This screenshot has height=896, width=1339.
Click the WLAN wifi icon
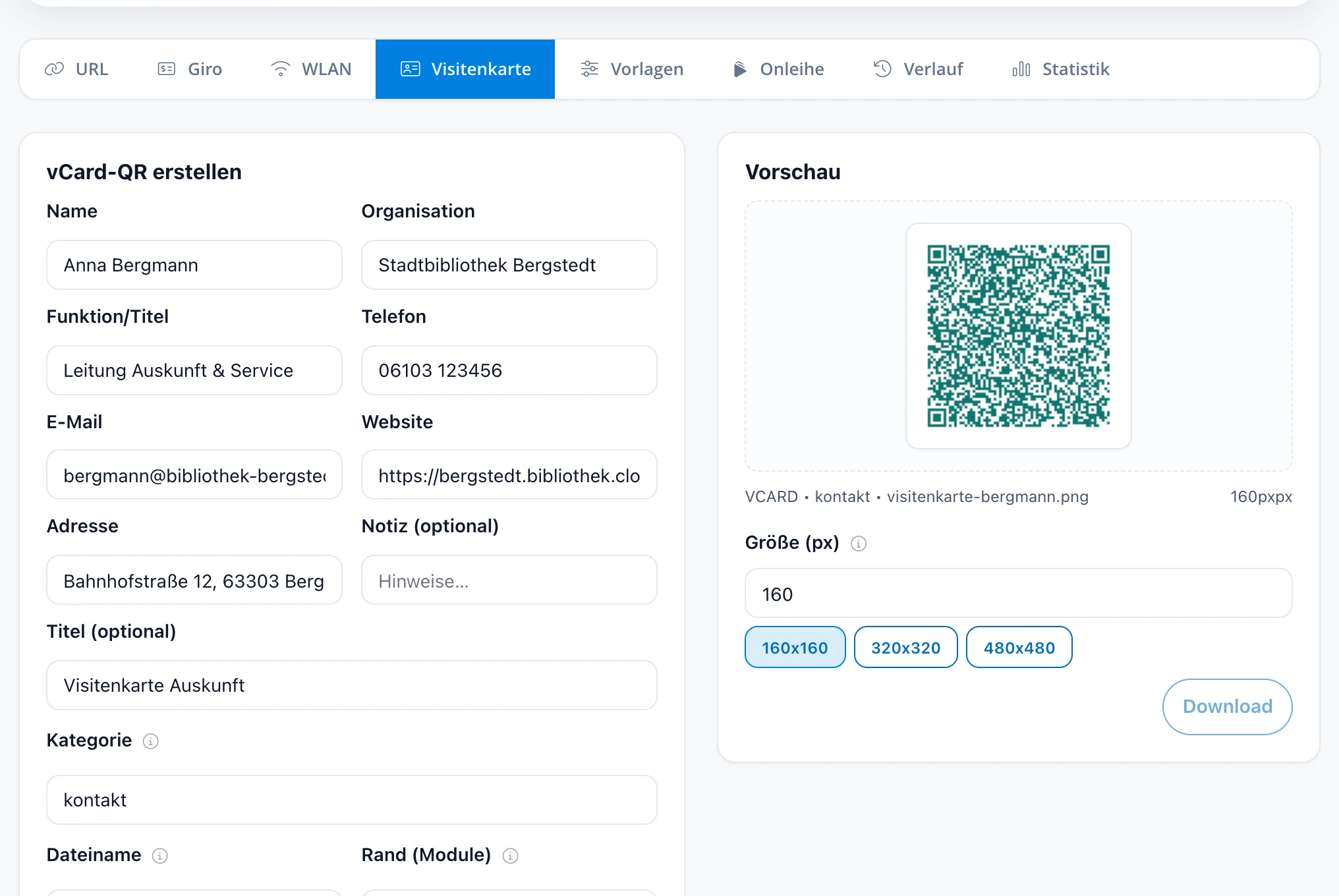[281, 69]
